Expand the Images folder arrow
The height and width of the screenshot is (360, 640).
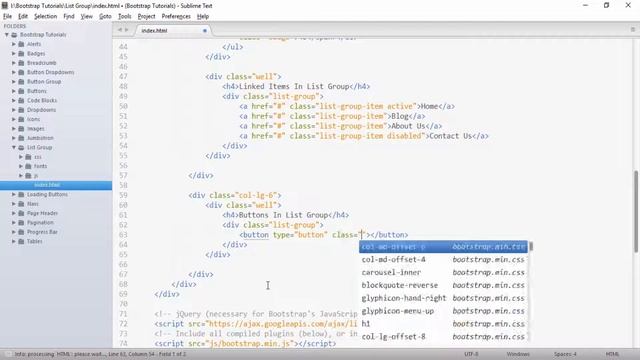13,129
